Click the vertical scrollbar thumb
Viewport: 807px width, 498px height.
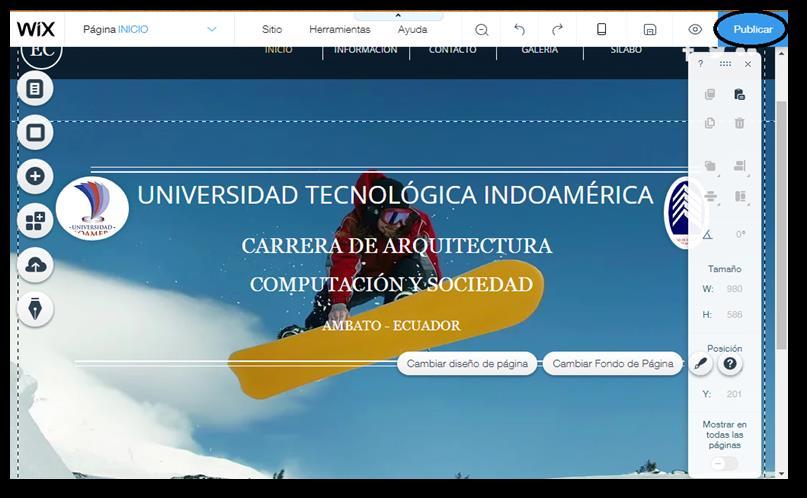(x=781, y=225)
